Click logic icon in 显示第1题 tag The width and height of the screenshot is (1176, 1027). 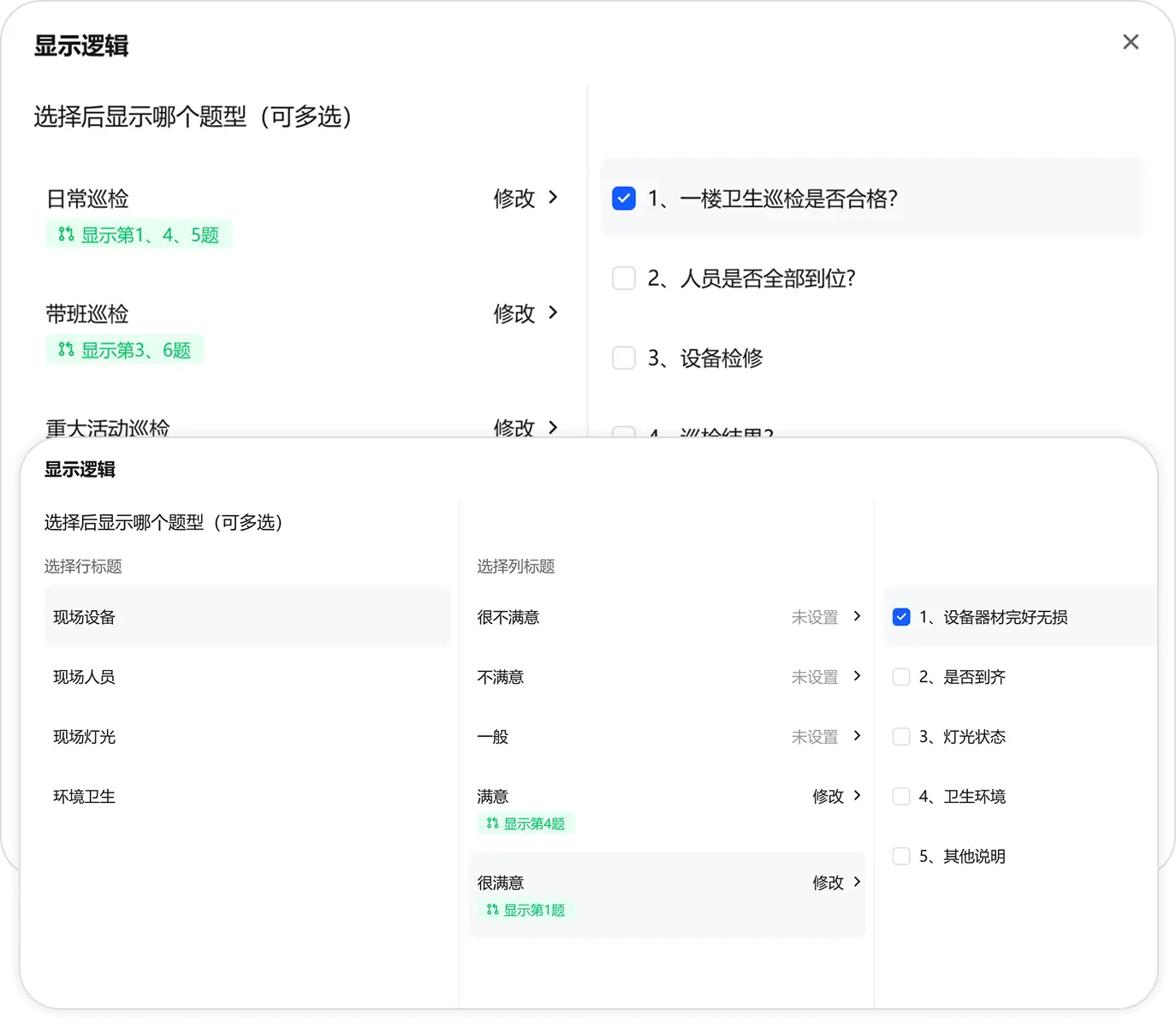(x=492, y=910)
